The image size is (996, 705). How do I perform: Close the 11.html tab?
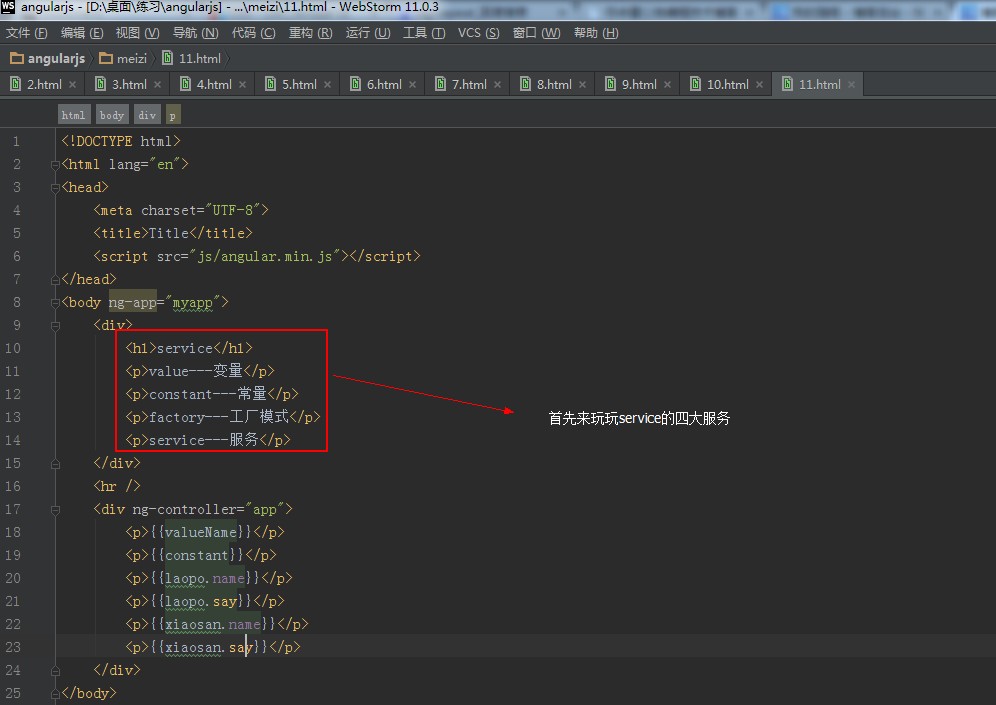pyautogui.click(x=851, y=84)
